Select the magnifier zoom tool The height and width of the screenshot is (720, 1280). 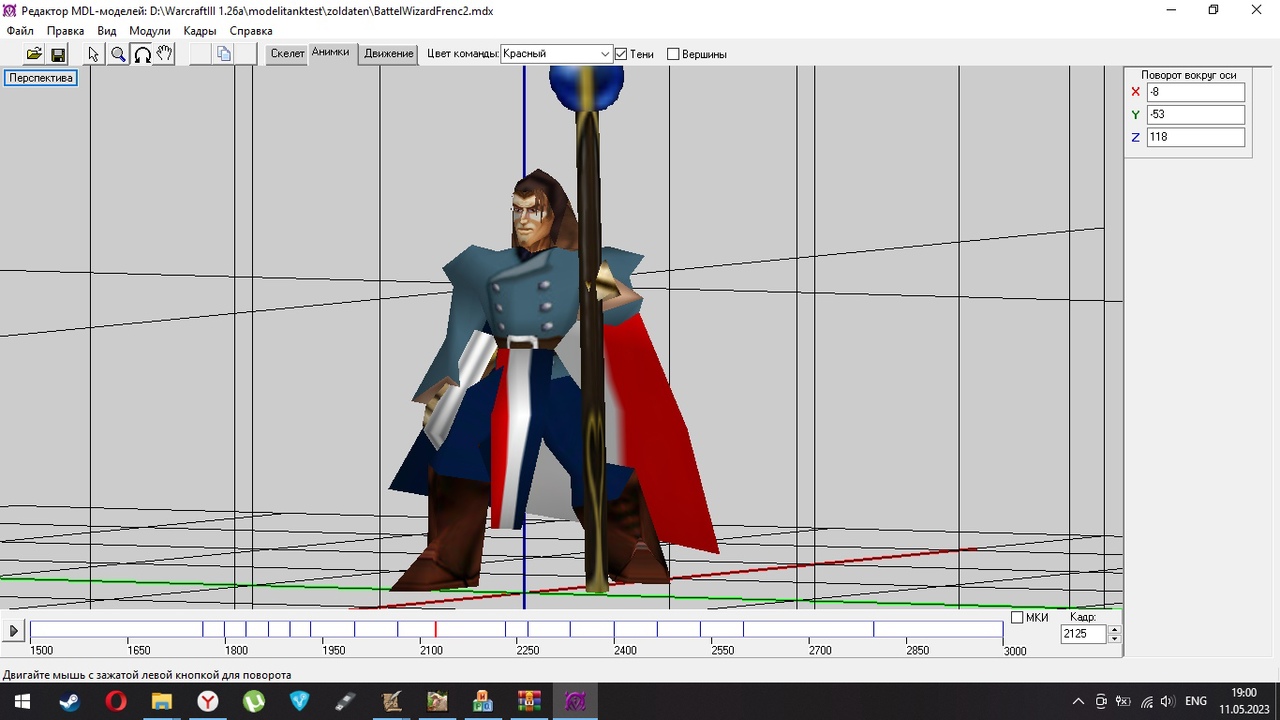click(x=118, y=54)
